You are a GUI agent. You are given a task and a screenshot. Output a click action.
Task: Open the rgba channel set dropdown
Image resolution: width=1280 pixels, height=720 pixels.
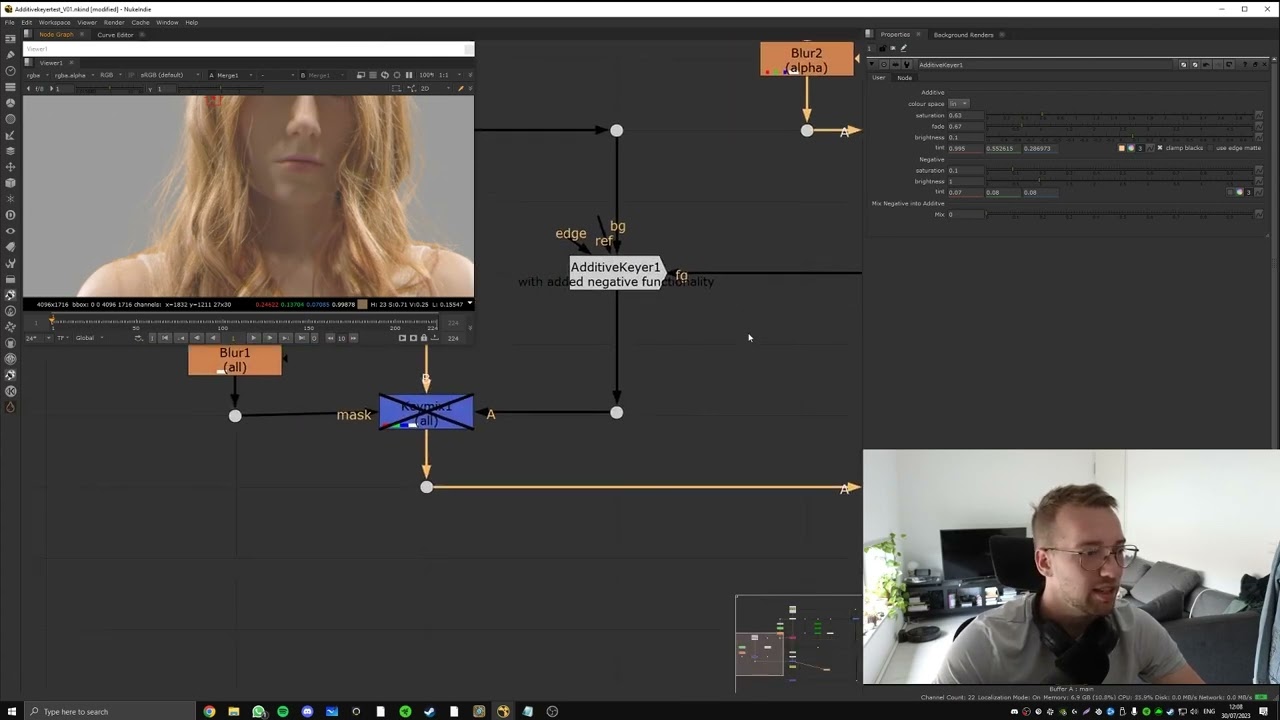37,75
